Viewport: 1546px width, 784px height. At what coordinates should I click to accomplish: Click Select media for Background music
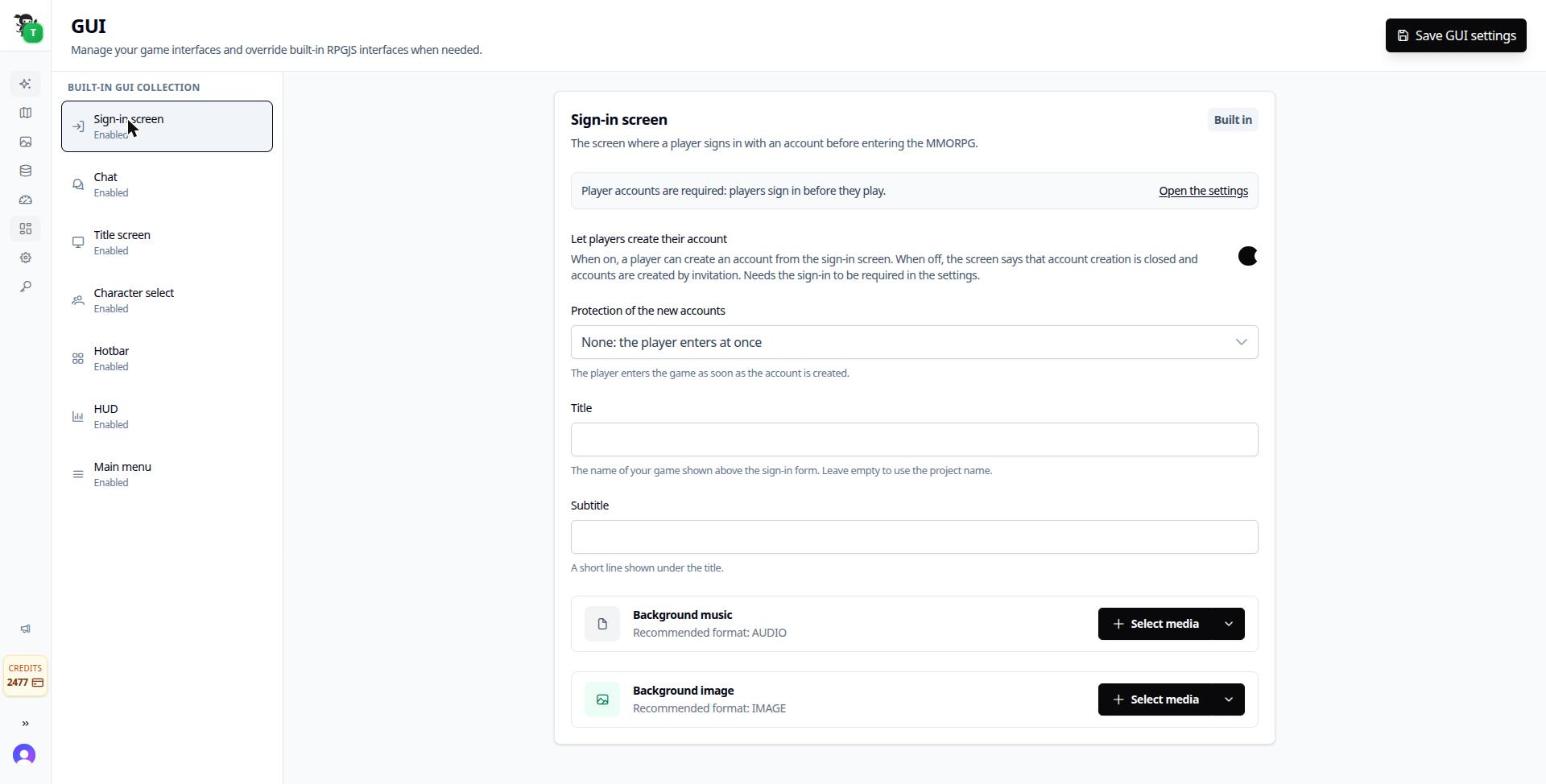(x=1155, y=624)
